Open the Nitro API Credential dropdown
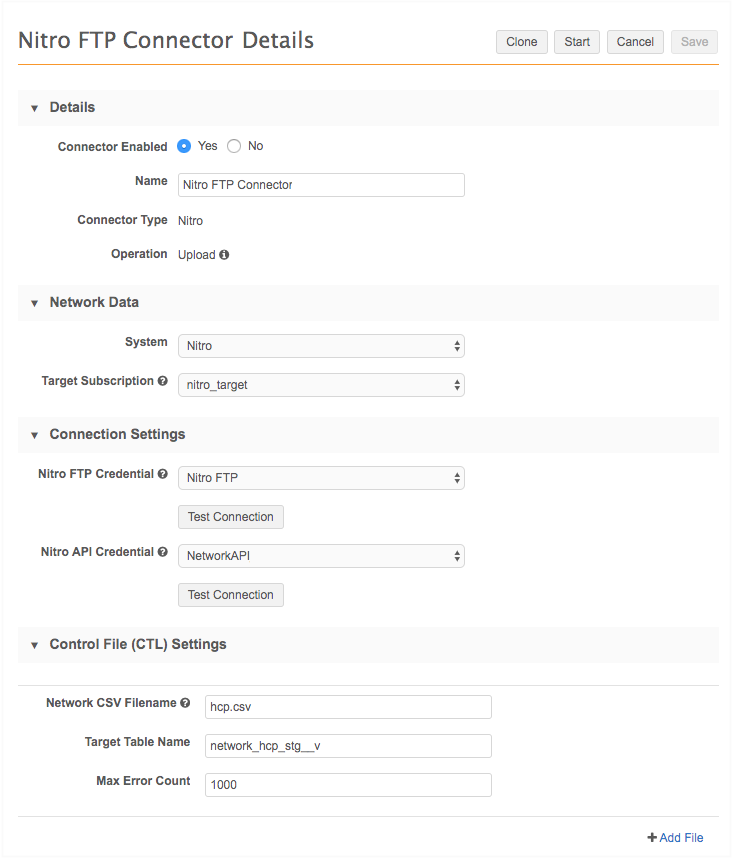This screenshot has width=732, height=859. [x=321, y=556]
